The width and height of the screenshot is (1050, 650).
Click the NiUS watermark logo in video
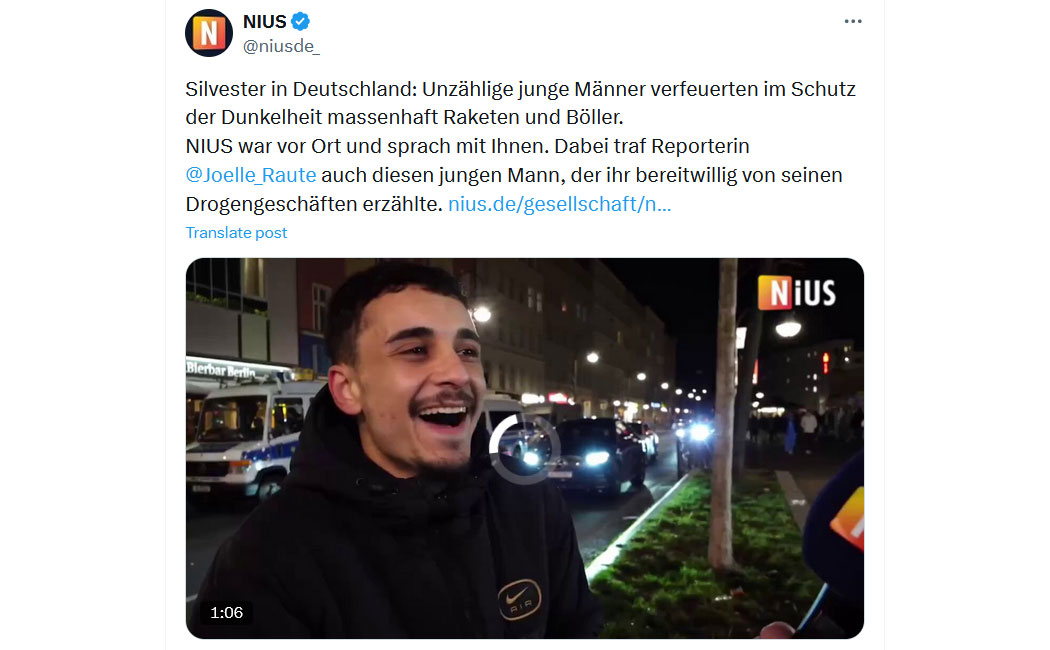pyautogui.click(x=797, y=293)
